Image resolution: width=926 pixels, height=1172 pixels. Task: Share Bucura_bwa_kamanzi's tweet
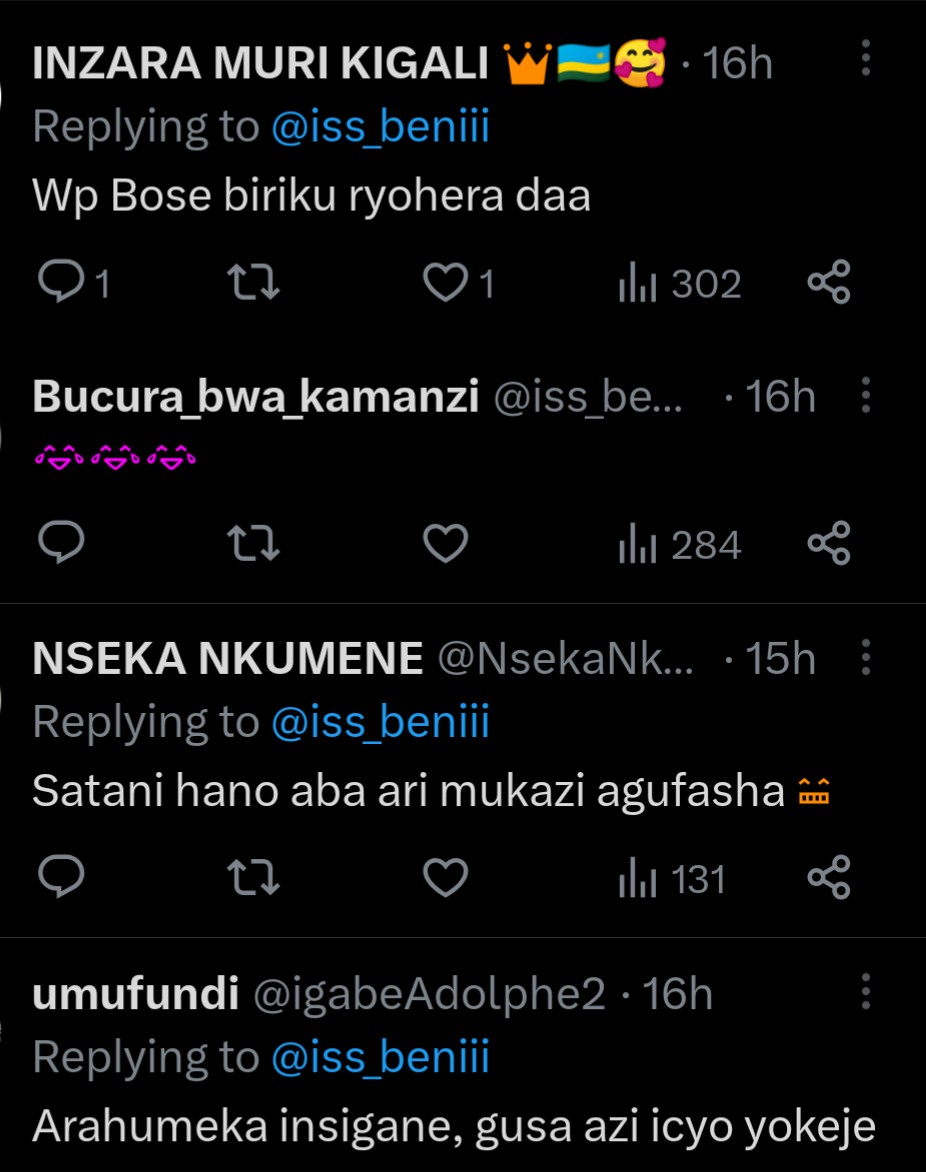828,545
